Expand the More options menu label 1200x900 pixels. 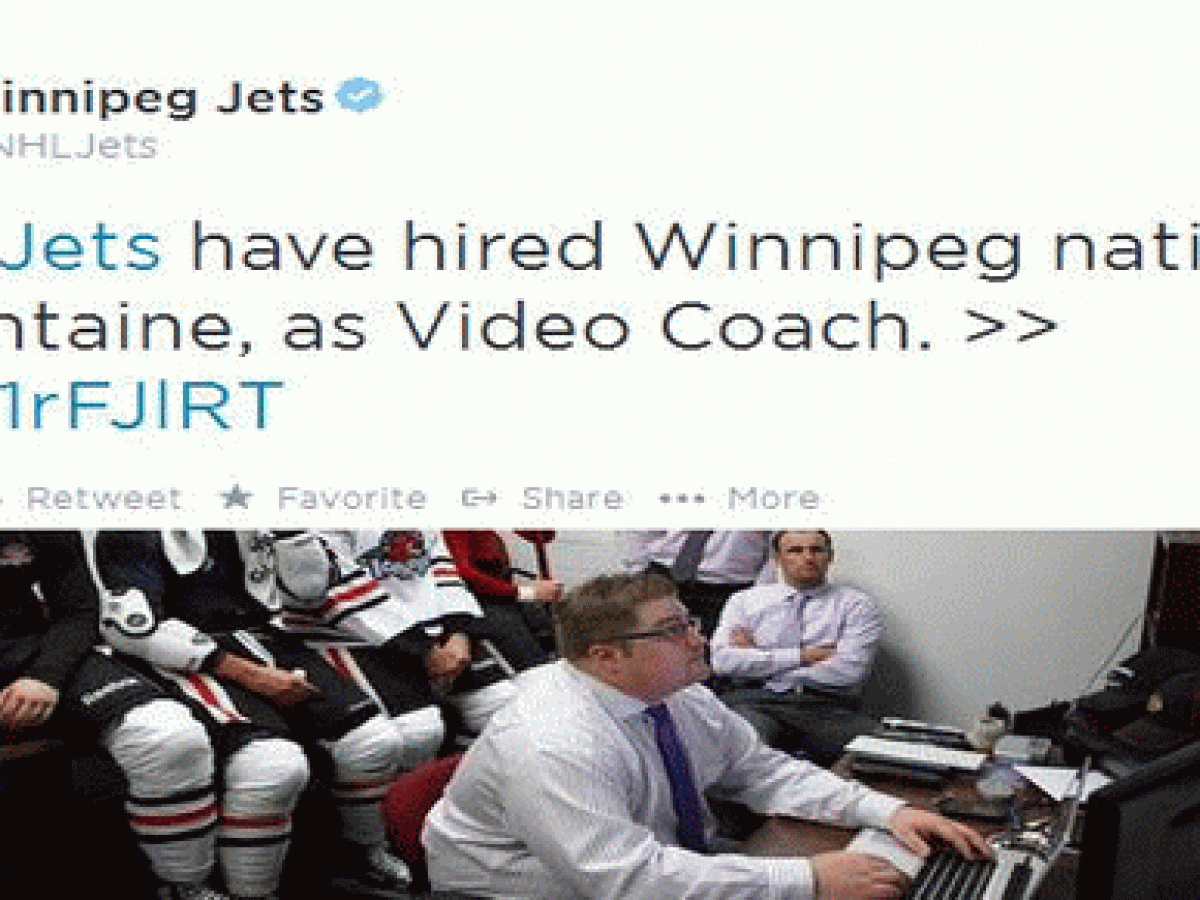click(x=774, y=497)
